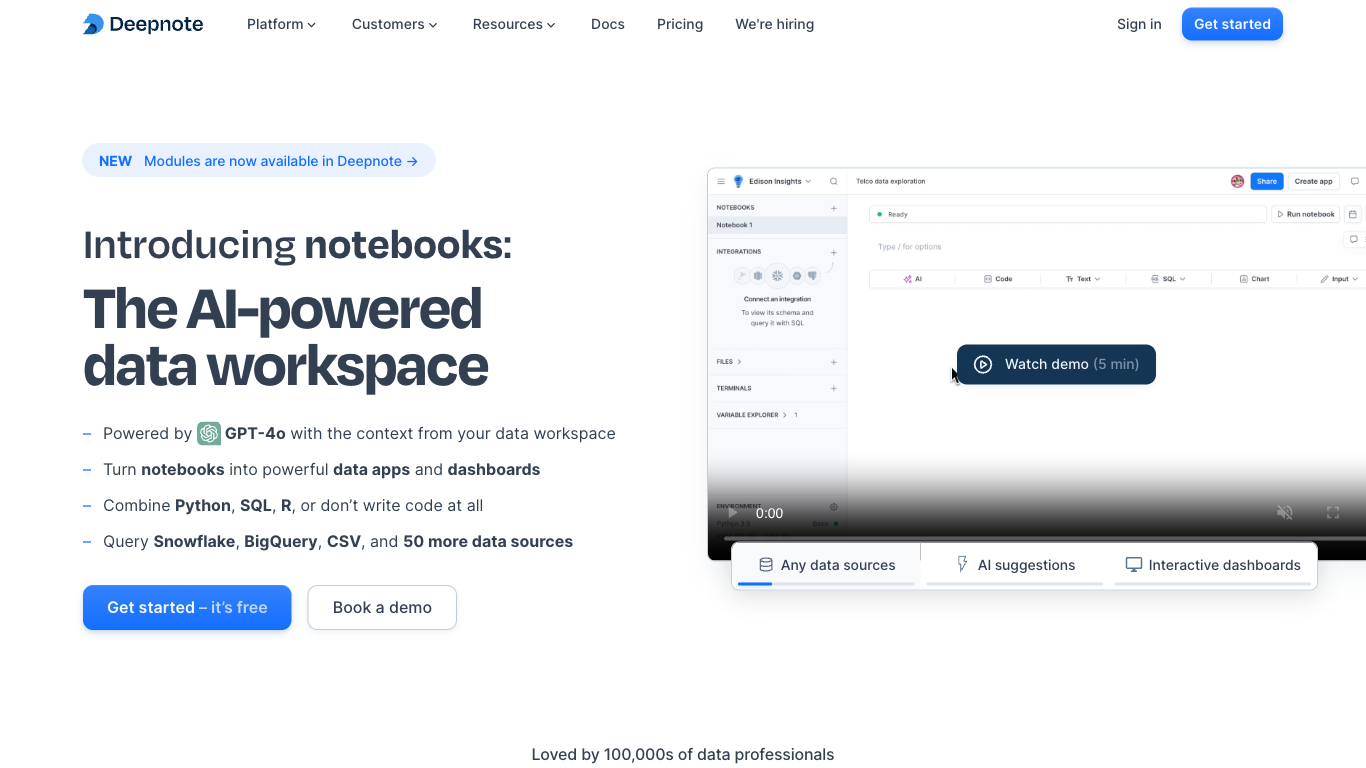Viewport: 1366px width, 768px height.
Task: Expand the Customers menu
Action: click(x=394, y=24)
